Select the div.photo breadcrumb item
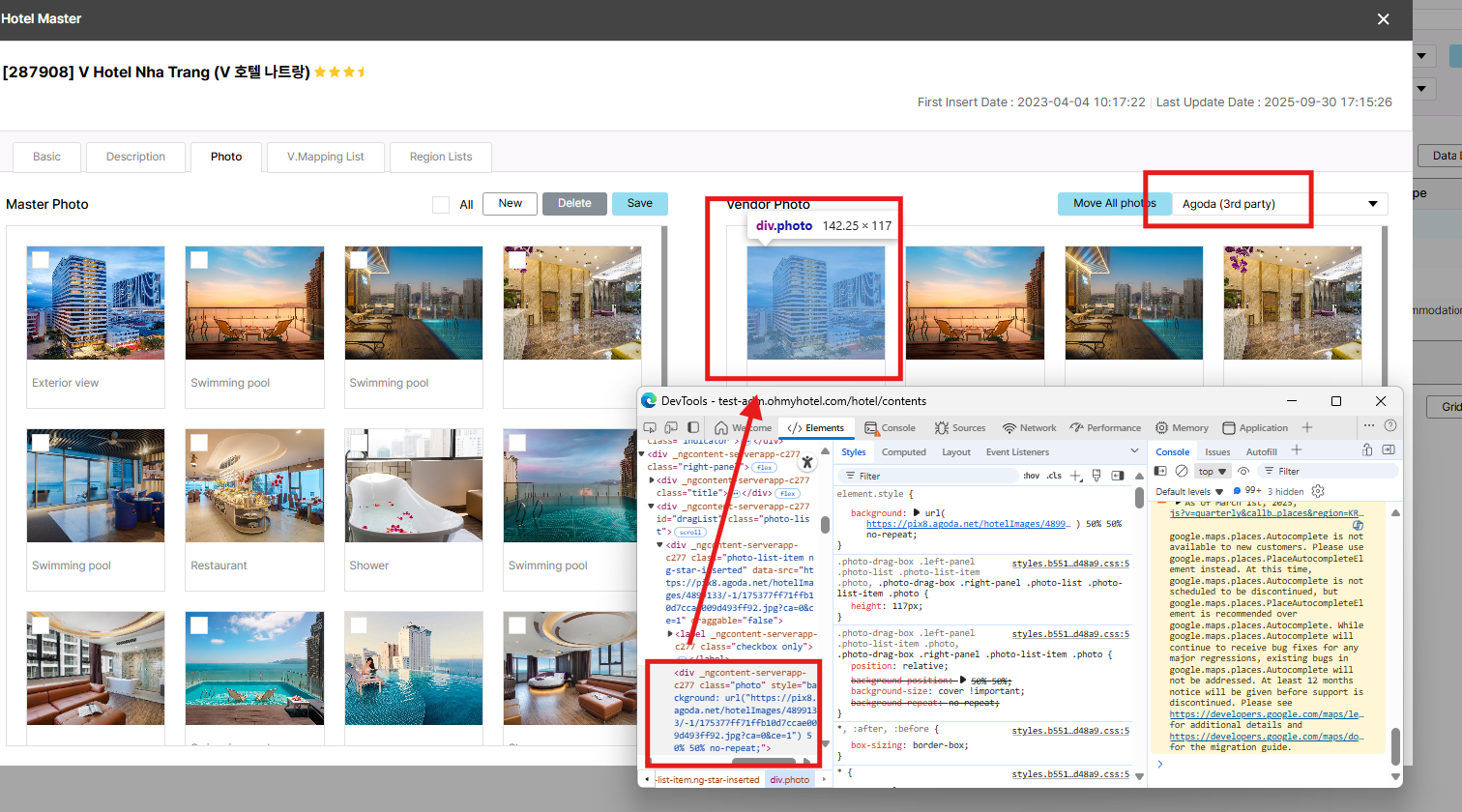This screenshot has width=1462, height=812. click(790, 779)
